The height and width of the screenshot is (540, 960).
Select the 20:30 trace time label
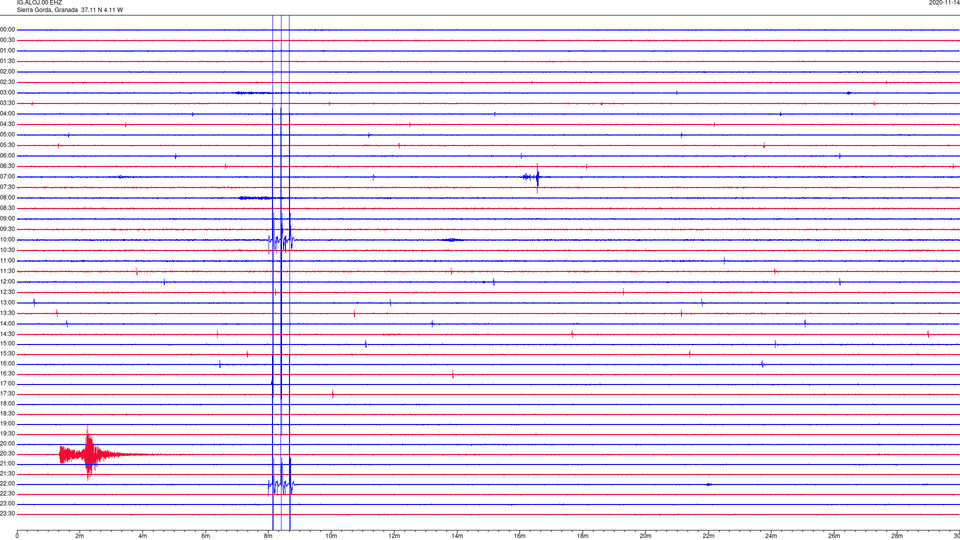[x=8, y=454]
